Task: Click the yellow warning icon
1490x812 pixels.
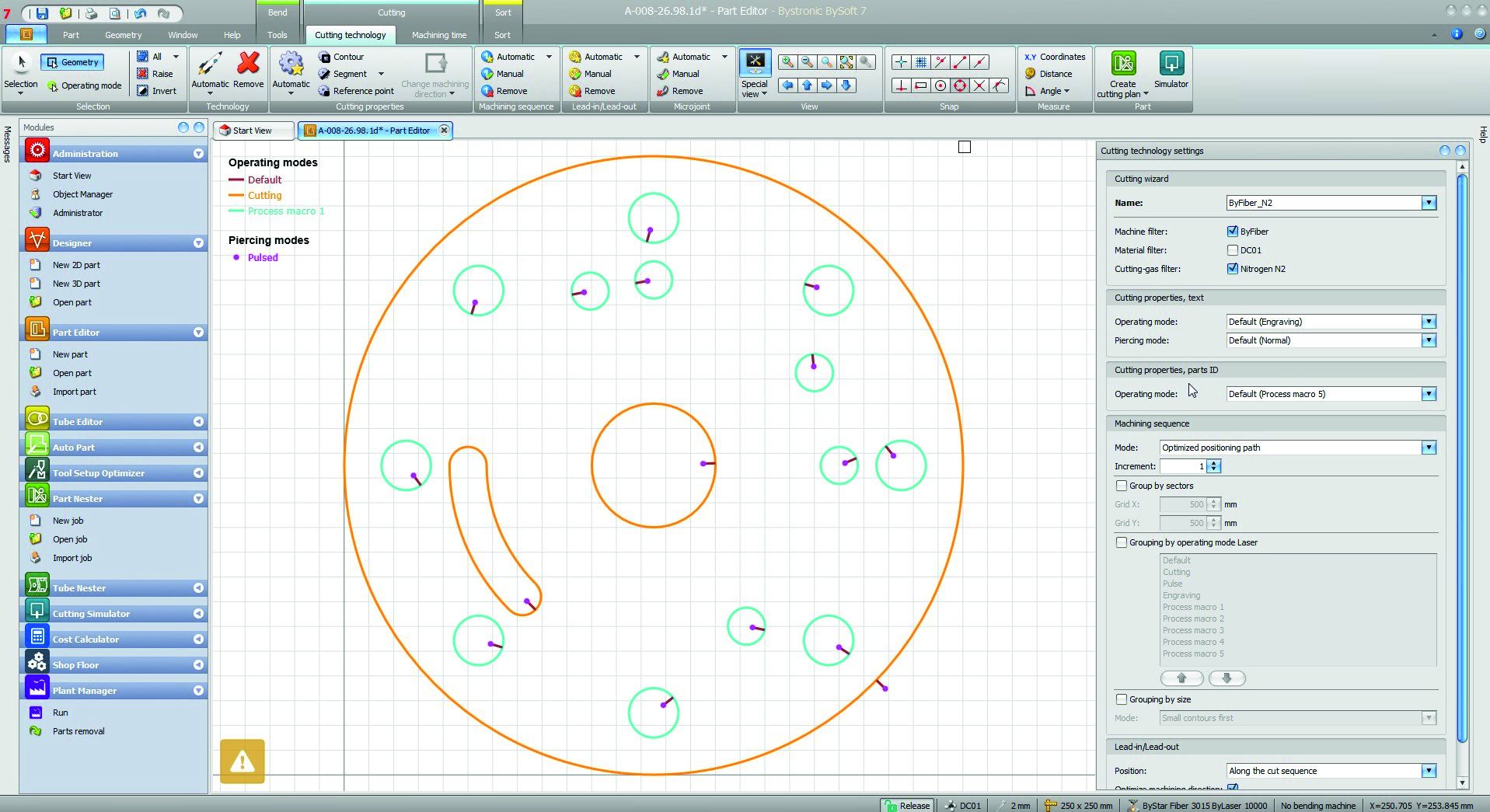Action: [x=243, y=761]
